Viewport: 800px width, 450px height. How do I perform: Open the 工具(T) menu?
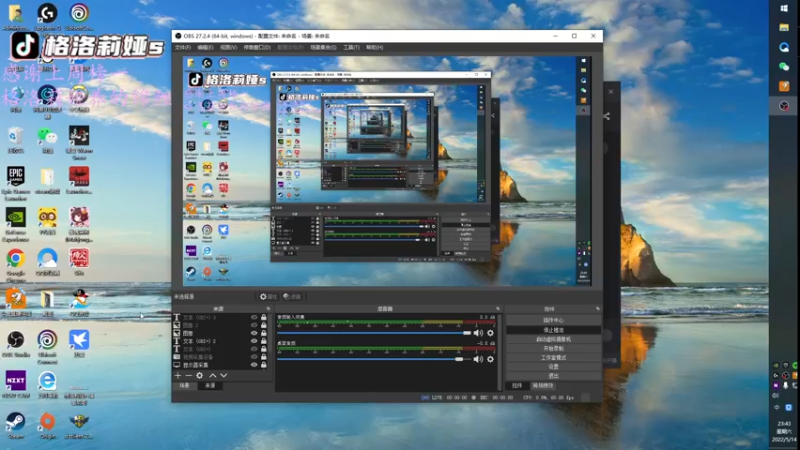(351, 47)
